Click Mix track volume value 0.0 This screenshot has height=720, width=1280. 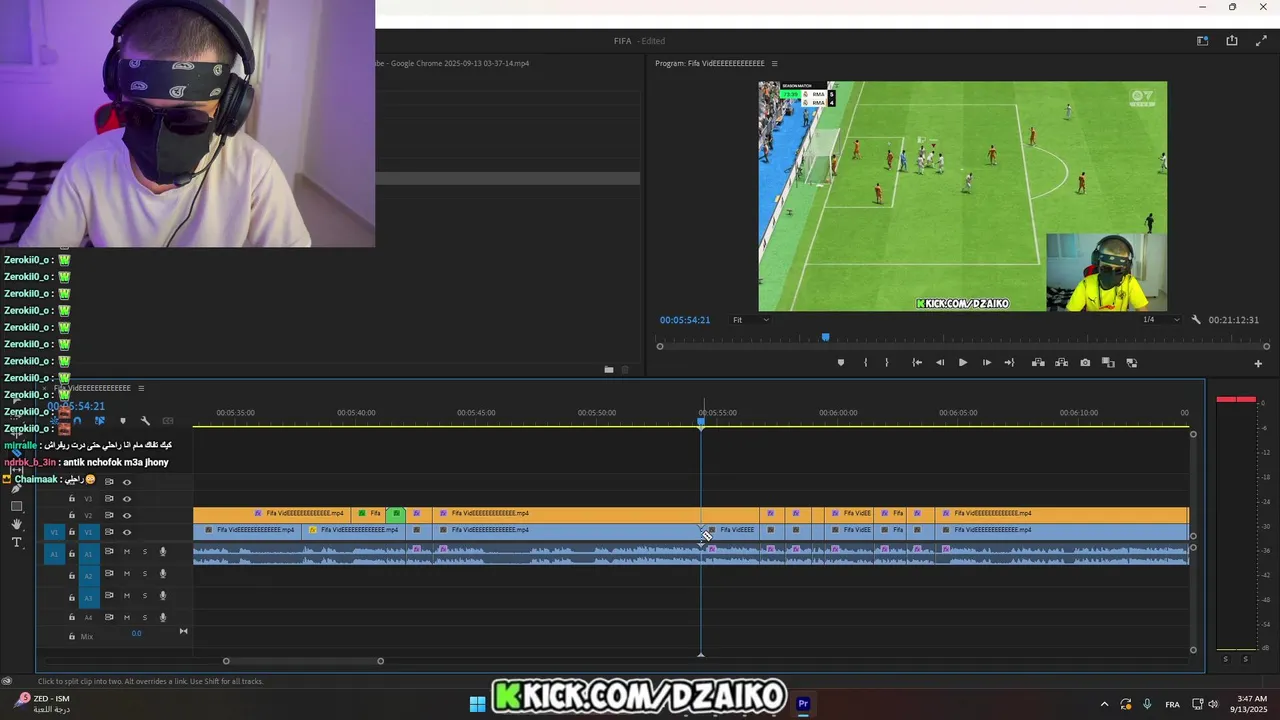click(137, 634)
